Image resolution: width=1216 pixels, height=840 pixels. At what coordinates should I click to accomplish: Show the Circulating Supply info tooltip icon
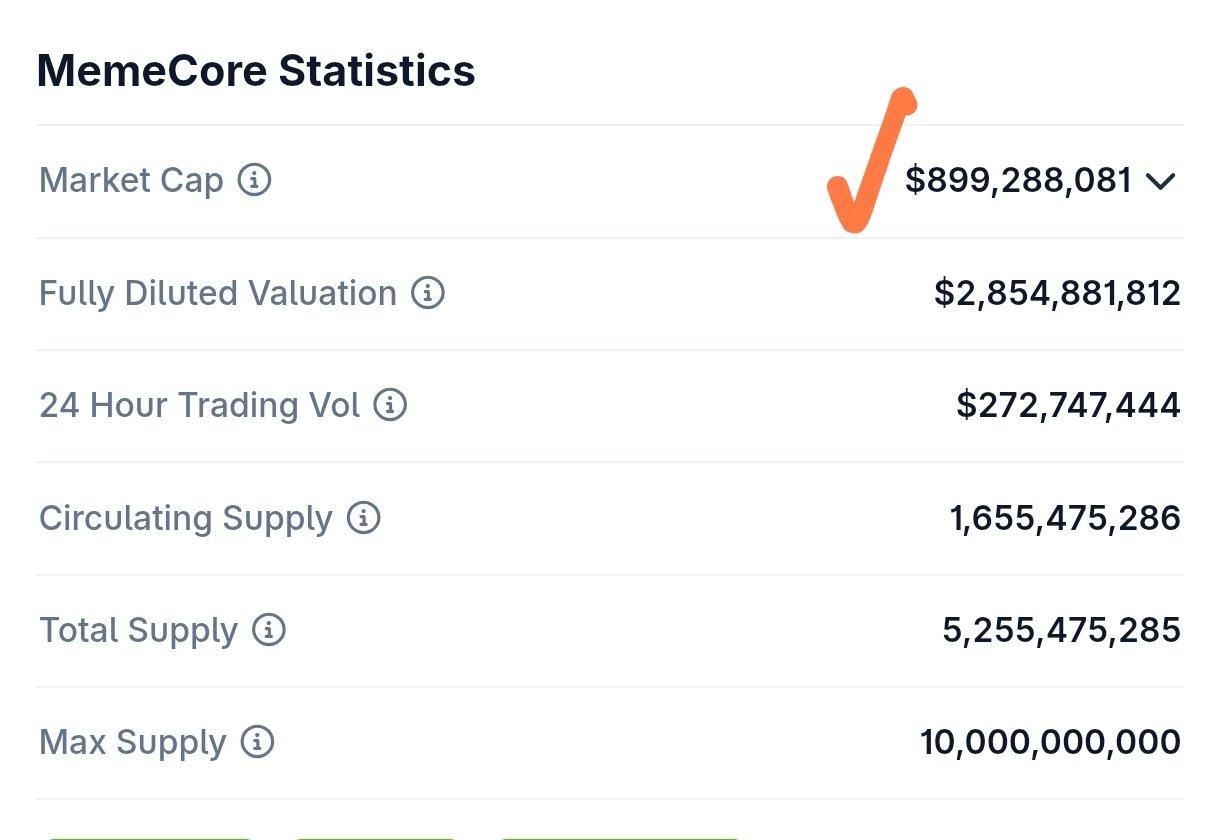pos(364,518)
